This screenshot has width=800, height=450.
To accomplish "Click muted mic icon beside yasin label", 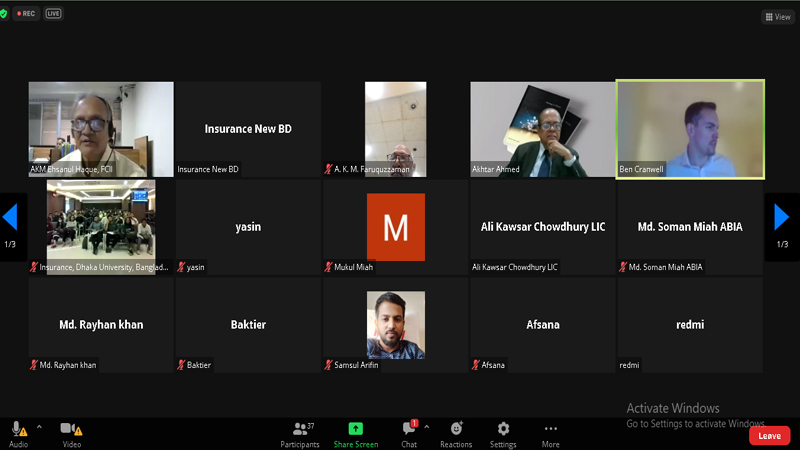I will point(181,267).
